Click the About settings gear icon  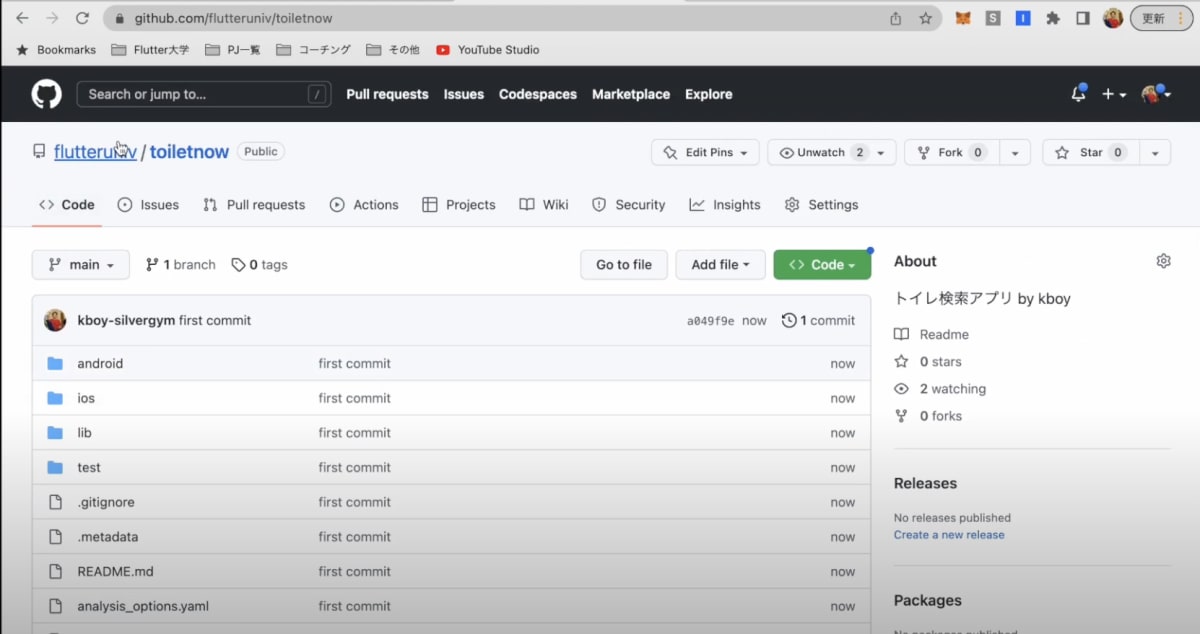pyautogui.click(x=1163, y=261)
